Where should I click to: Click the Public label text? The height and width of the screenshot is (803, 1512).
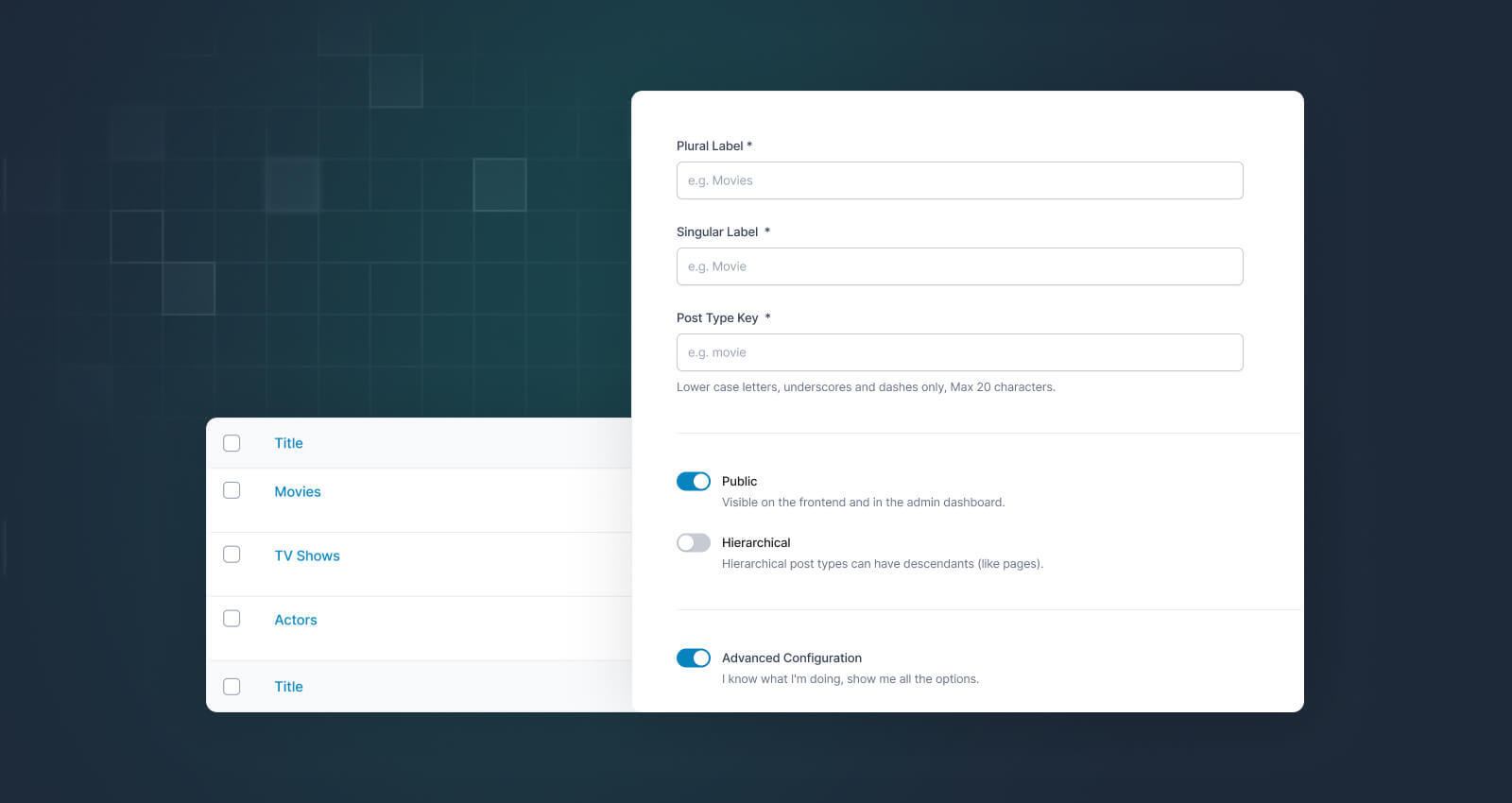click(x=739, y=482)
